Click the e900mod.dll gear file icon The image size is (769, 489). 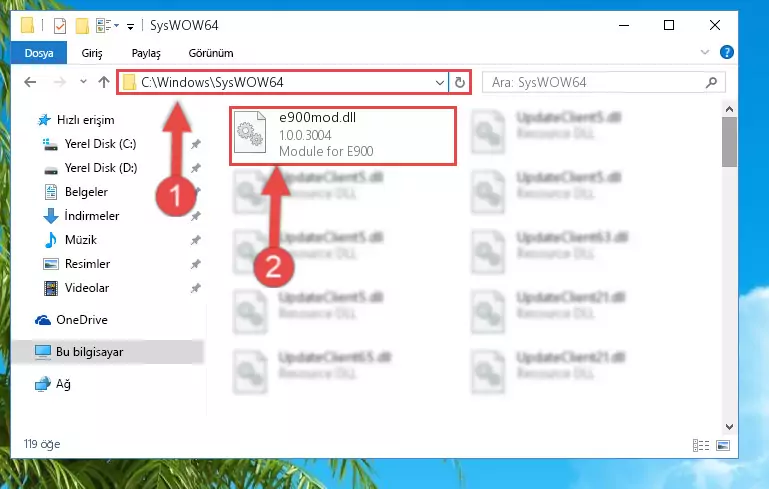point(250,132)
